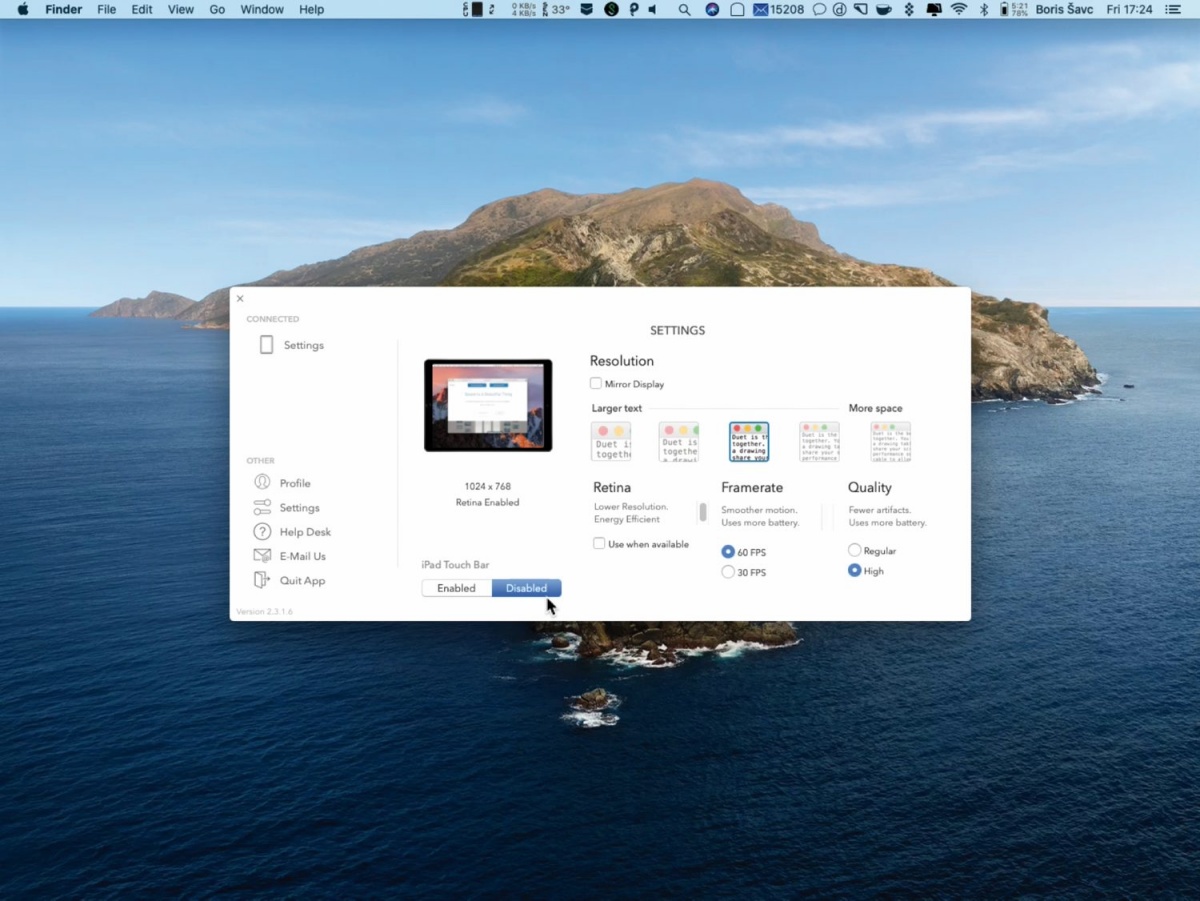Open the Help menu
The image size is (1200, 901).
(x=312, y=9)
